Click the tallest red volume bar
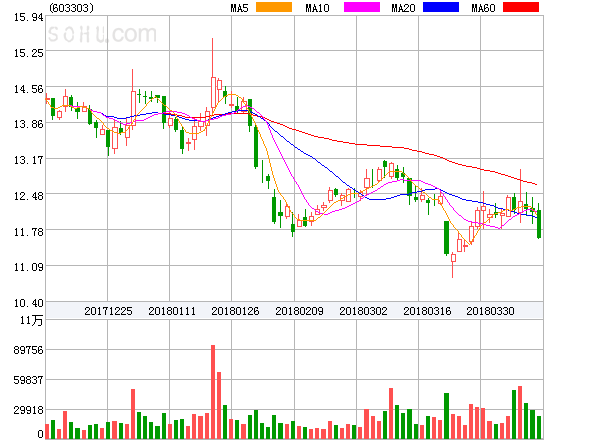The image size is (600, 440). tap(213, 392)
